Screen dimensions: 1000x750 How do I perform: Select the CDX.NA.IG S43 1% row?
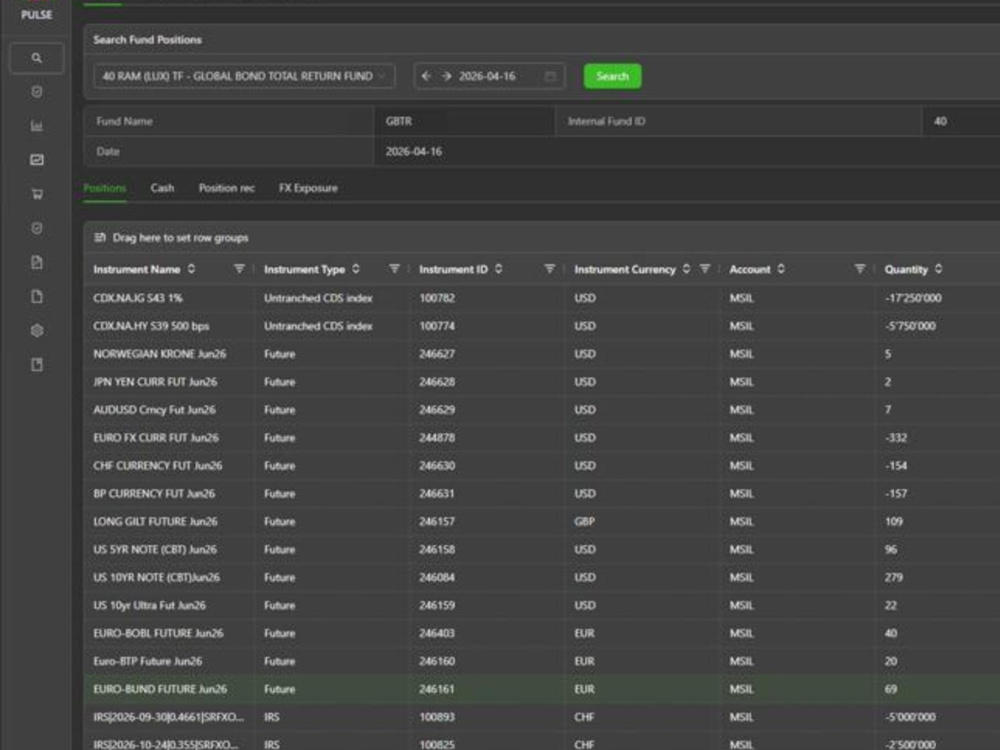pyautogui.click(x=541, y=298)
